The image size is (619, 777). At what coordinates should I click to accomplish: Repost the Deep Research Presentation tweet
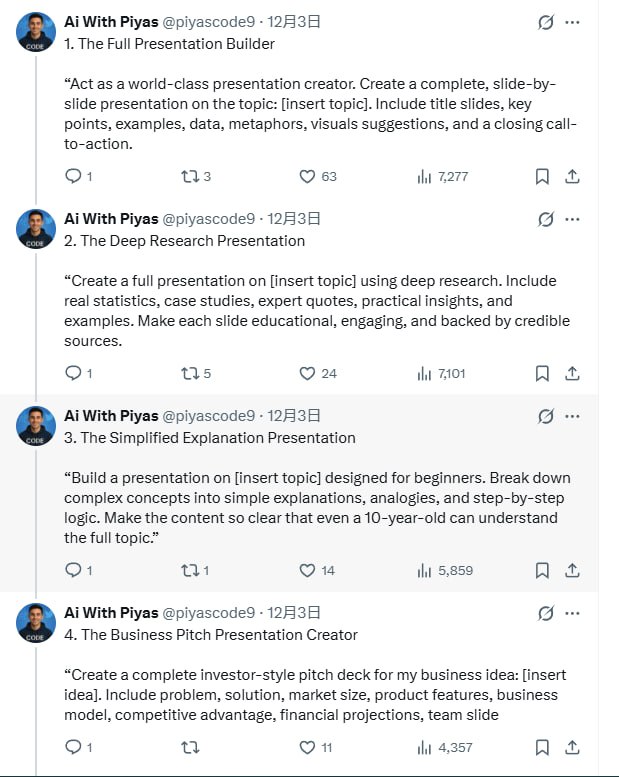pos(189,374)
